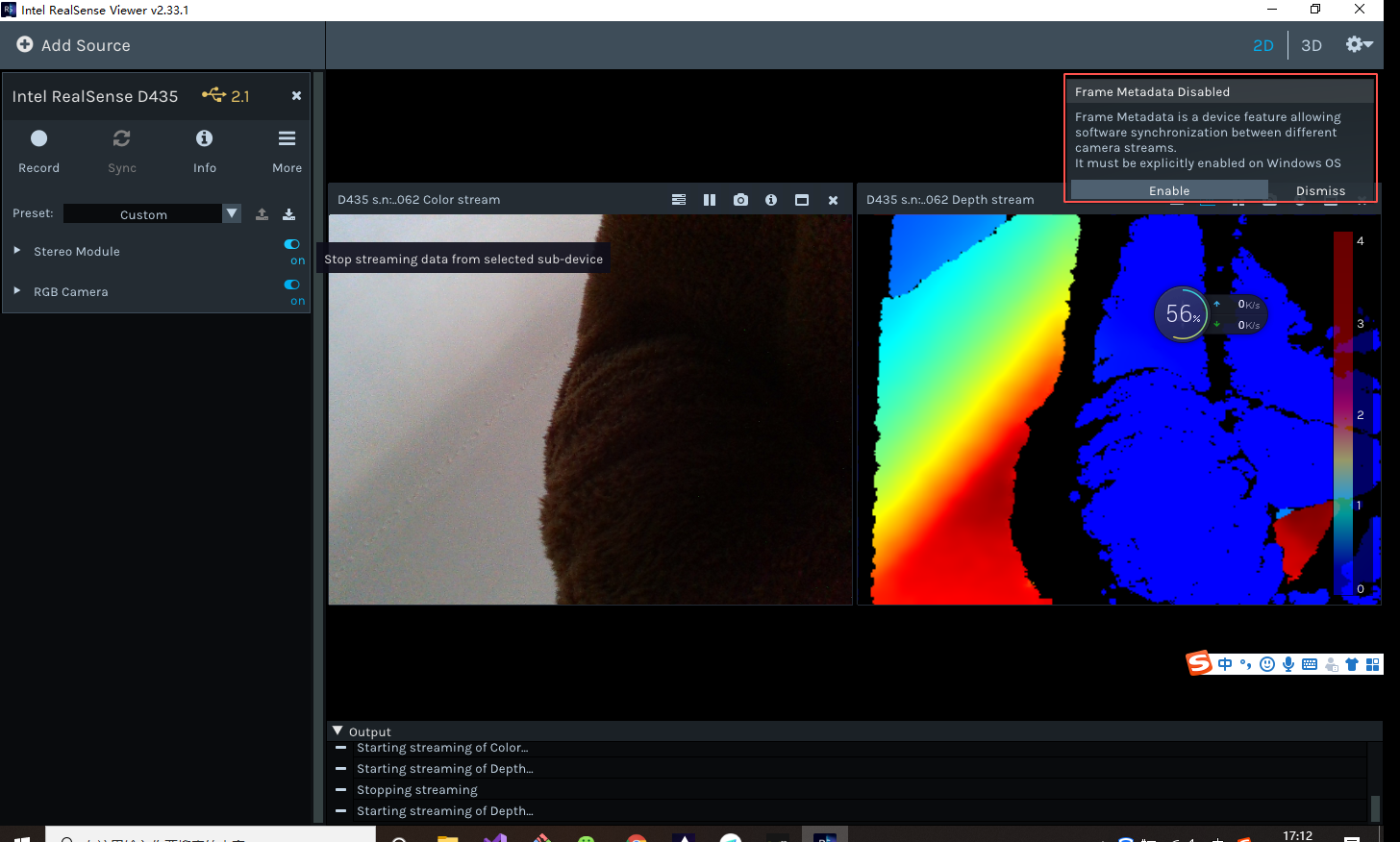Viewport: 1400px width, 842px height.
Task: Turn off the RGB Camera stream
Action: [x=291, y=284]
